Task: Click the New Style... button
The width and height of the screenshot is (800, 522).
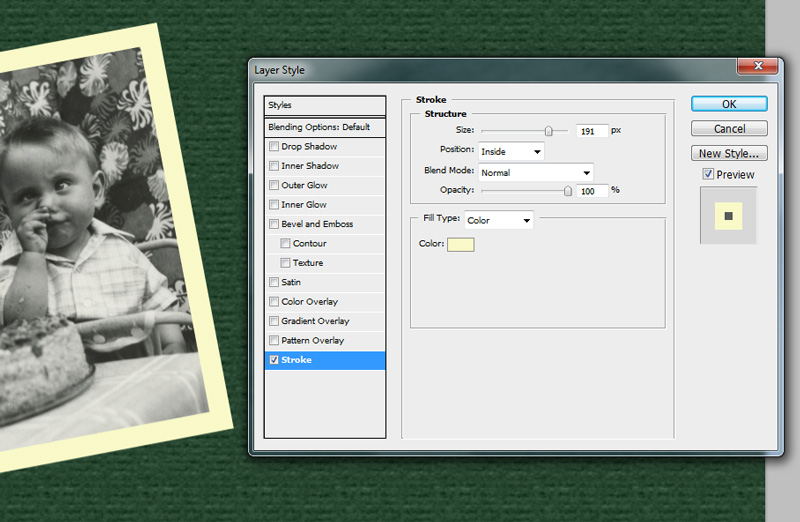Action: coord(729,153)
